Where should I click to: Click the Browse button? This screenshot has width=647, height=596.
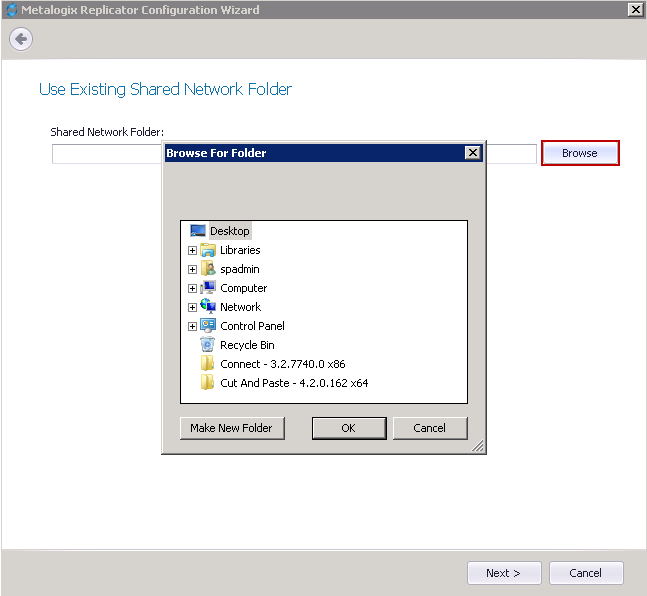[x=580, y=153]
